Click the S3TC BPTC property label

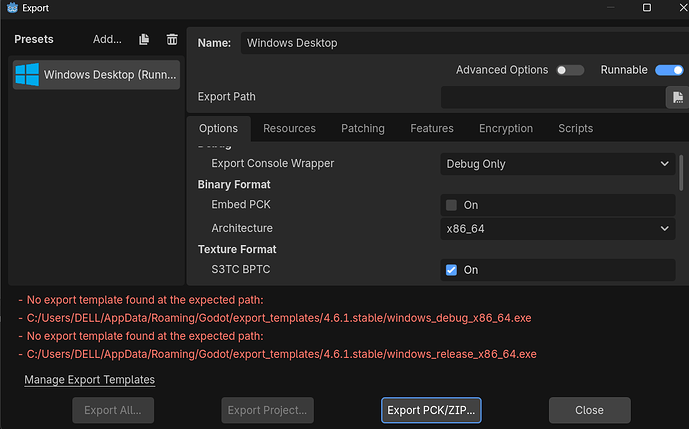pyautogui.click(x=240, y=269)
